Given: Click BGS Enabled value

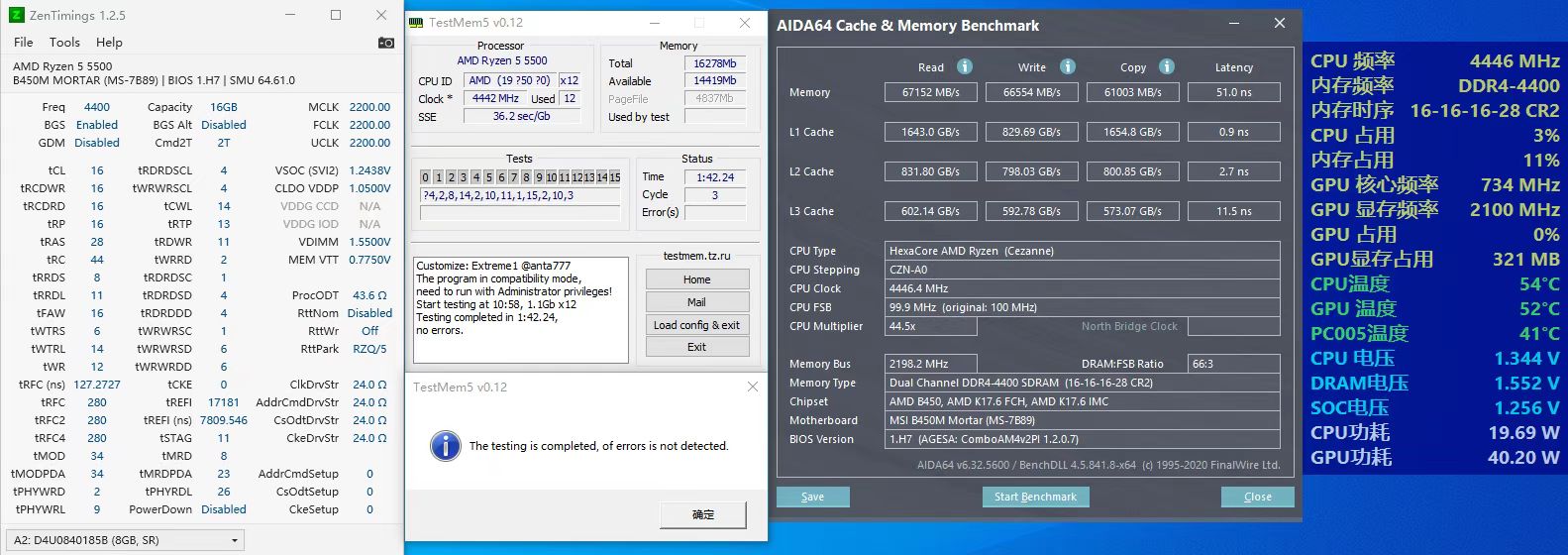Looking at the screenshot, I should tap(97, 125).
